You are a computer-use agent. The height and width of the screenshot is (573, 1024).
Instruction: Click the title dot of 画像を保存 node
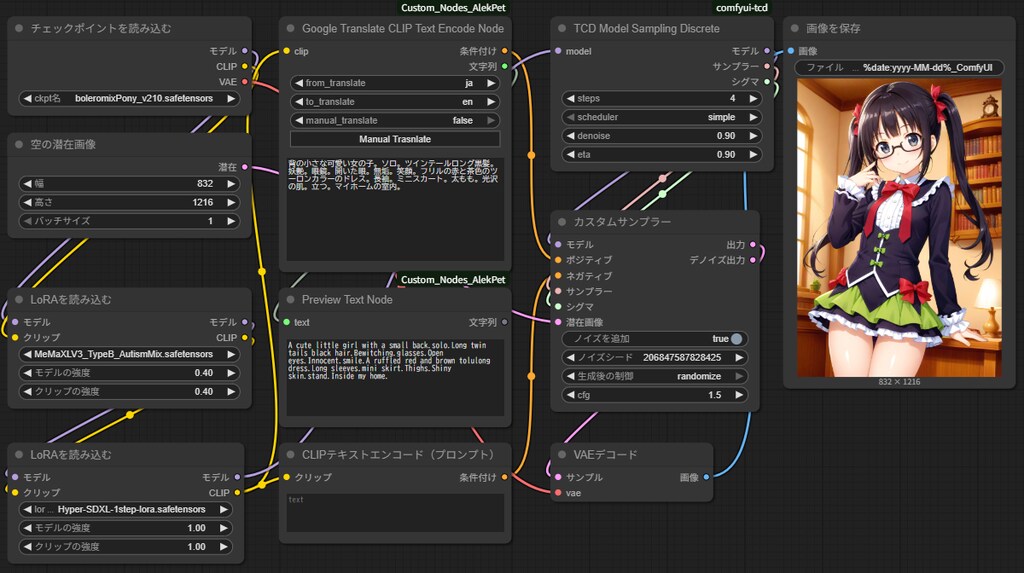[794, 29]
